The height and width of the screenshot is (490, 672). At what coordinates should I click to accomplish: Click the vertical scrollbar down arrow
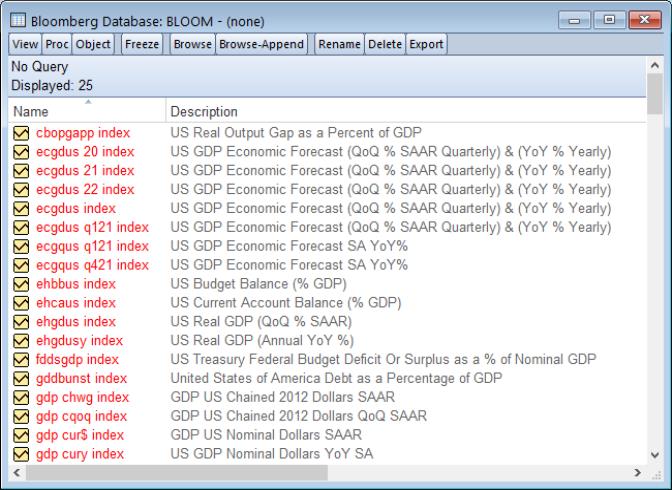coord(655,453)
